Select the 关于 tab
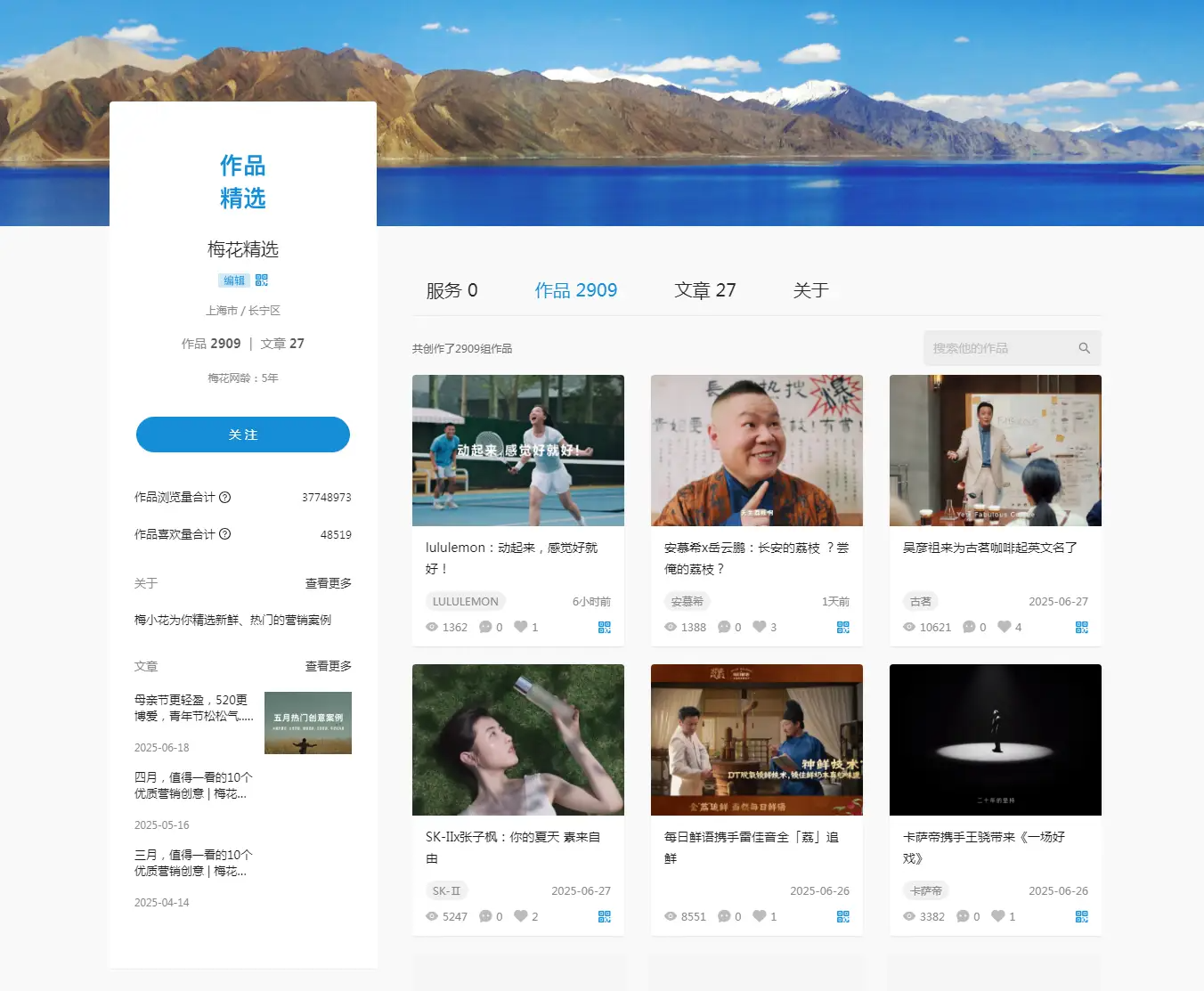The width and height of the screenshot is (1204, 991). (x=810, y=290)
